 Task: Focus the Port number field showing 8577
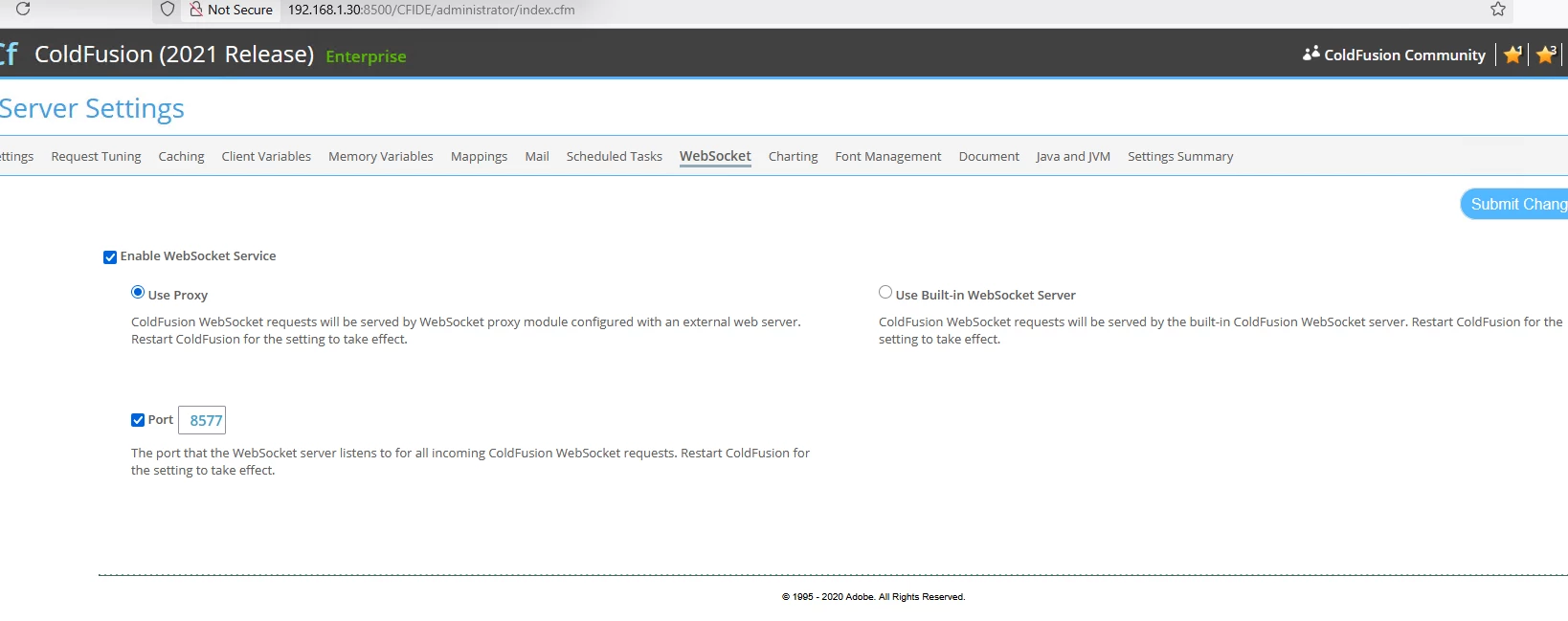pos(202,420)
